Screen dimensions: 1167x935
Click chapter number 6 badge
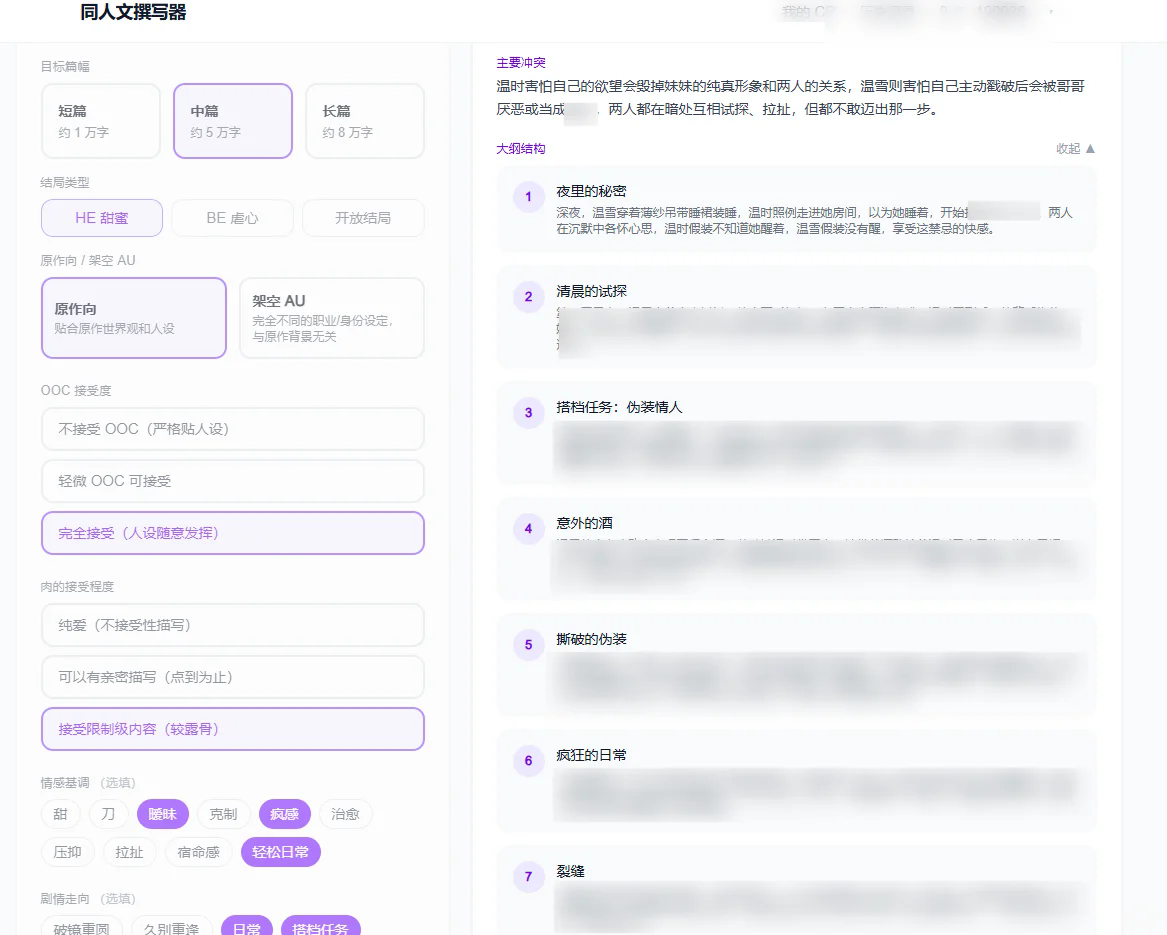[x=528, y=761]
